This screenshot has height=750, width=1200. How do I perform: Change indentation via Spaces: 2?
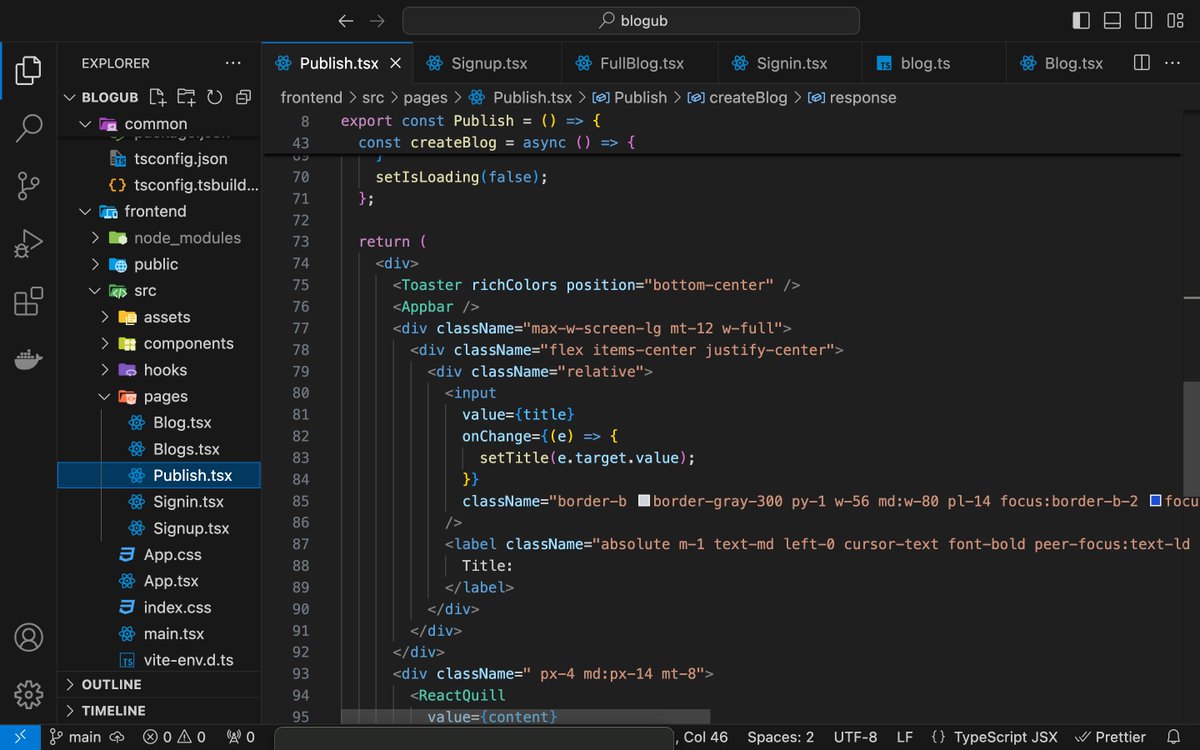click(781, 737)
